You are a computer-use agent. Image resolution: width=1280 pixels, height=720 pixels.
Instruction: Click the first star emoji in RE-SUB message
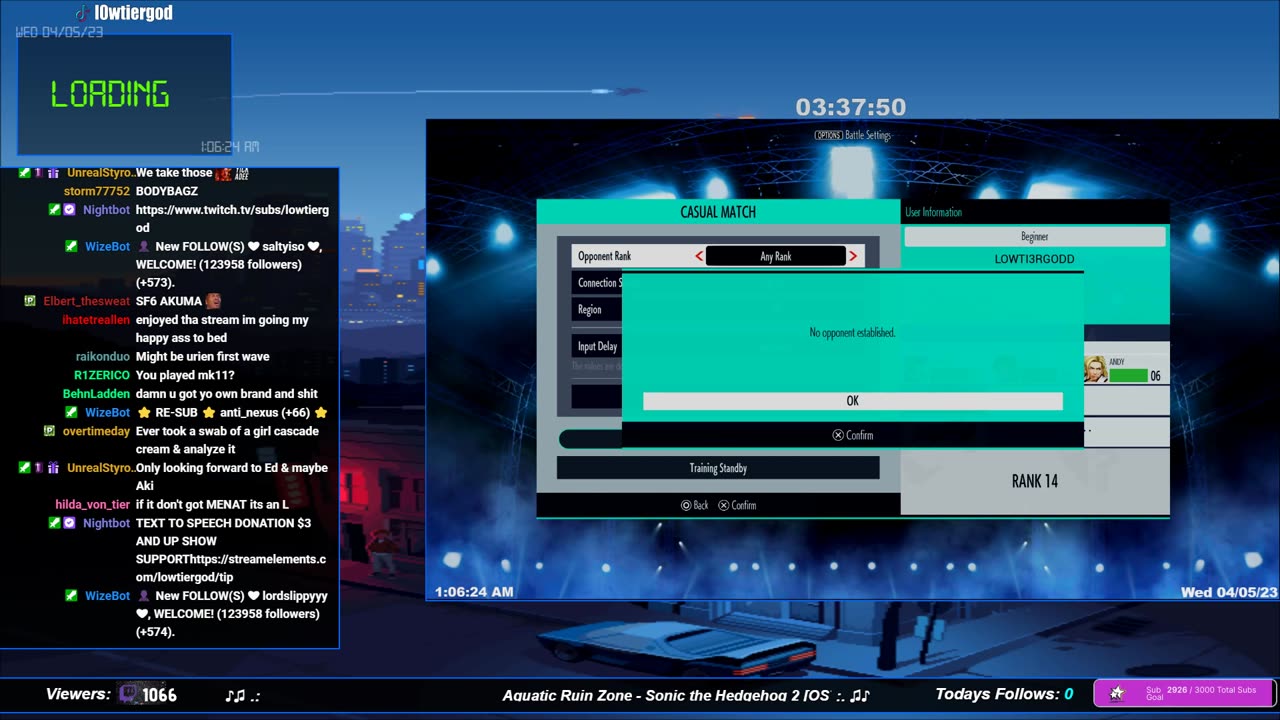(144, 412)
